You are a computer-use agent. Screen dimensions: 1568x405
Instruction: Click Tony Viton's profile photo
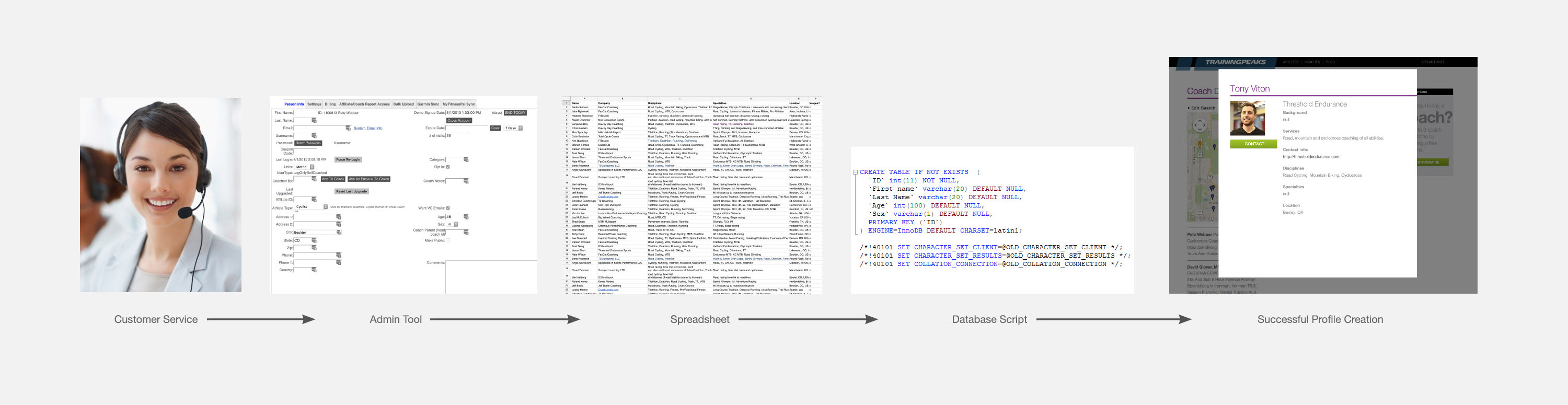[1247, 118]
